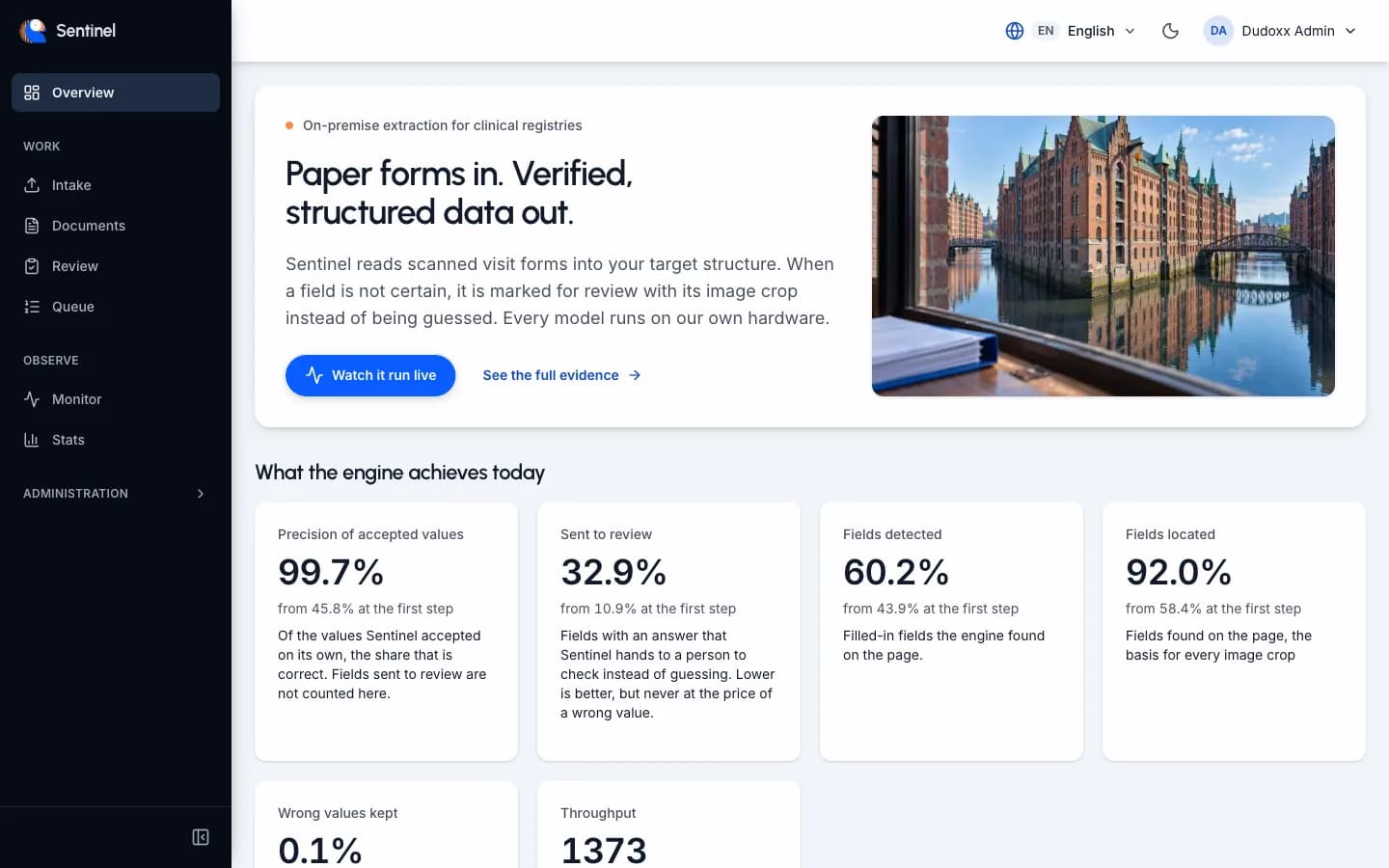Open Intake from the sidebar
Image resolution: width=1389 pixels, height=868 pixels.
point(116,185)
